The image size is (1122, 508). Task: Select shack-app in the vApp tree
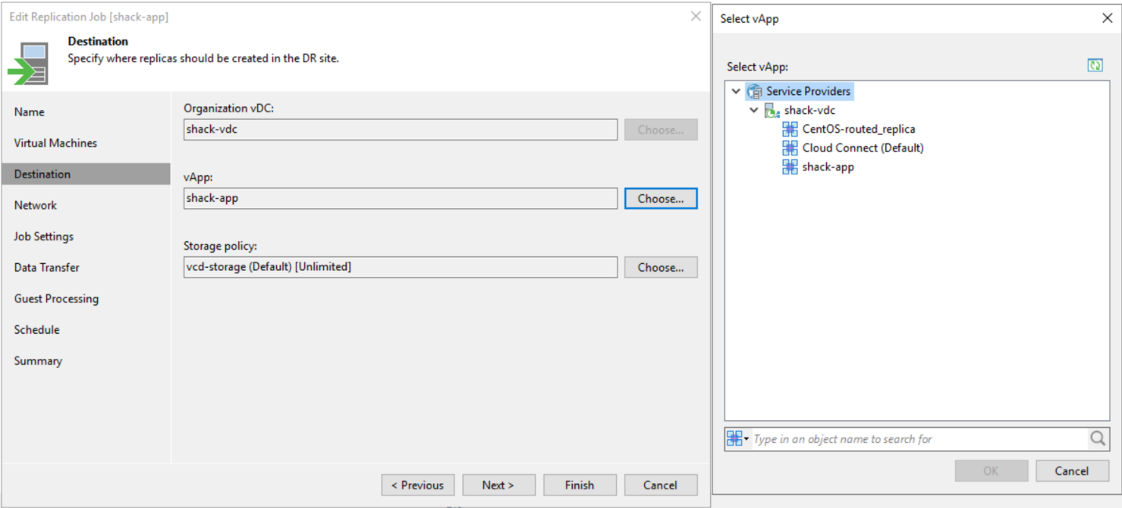tap(828, 167)
